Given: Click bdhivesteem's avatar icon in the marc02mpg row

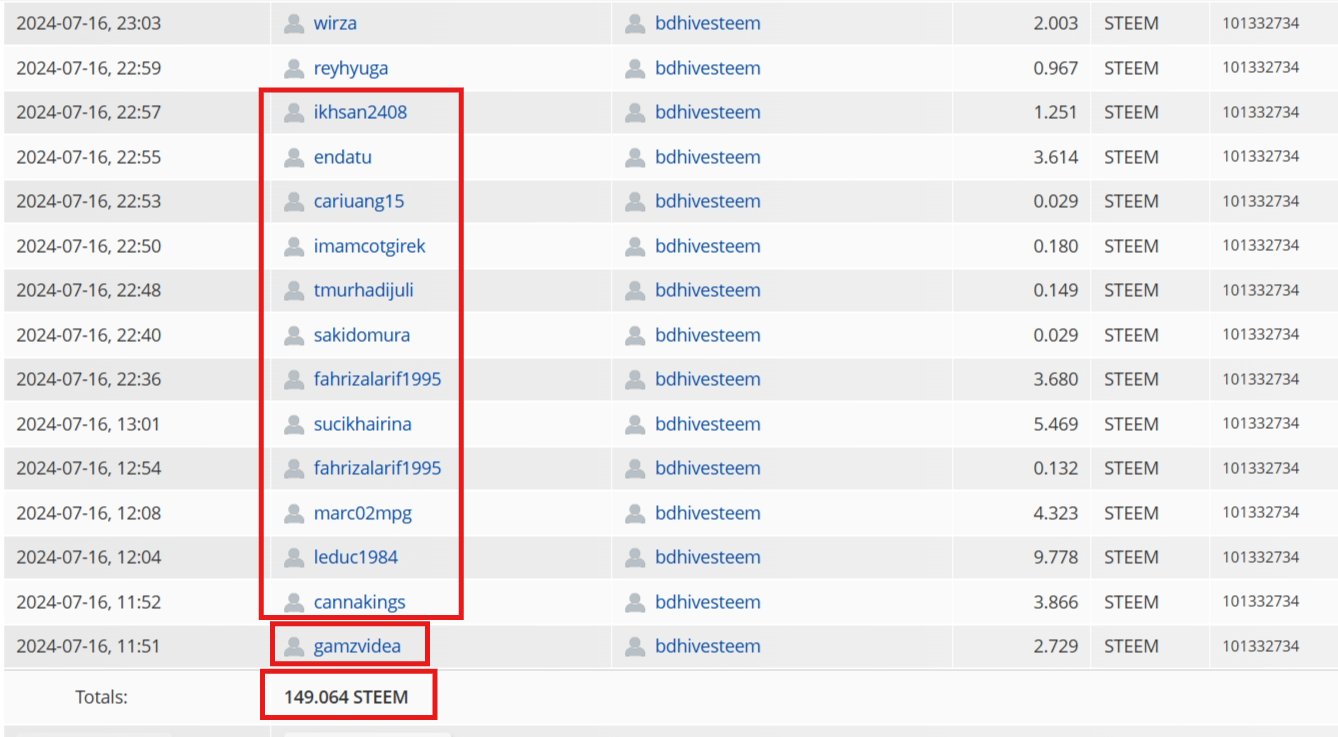Looking at the screenshot, I should click(635, 513).
